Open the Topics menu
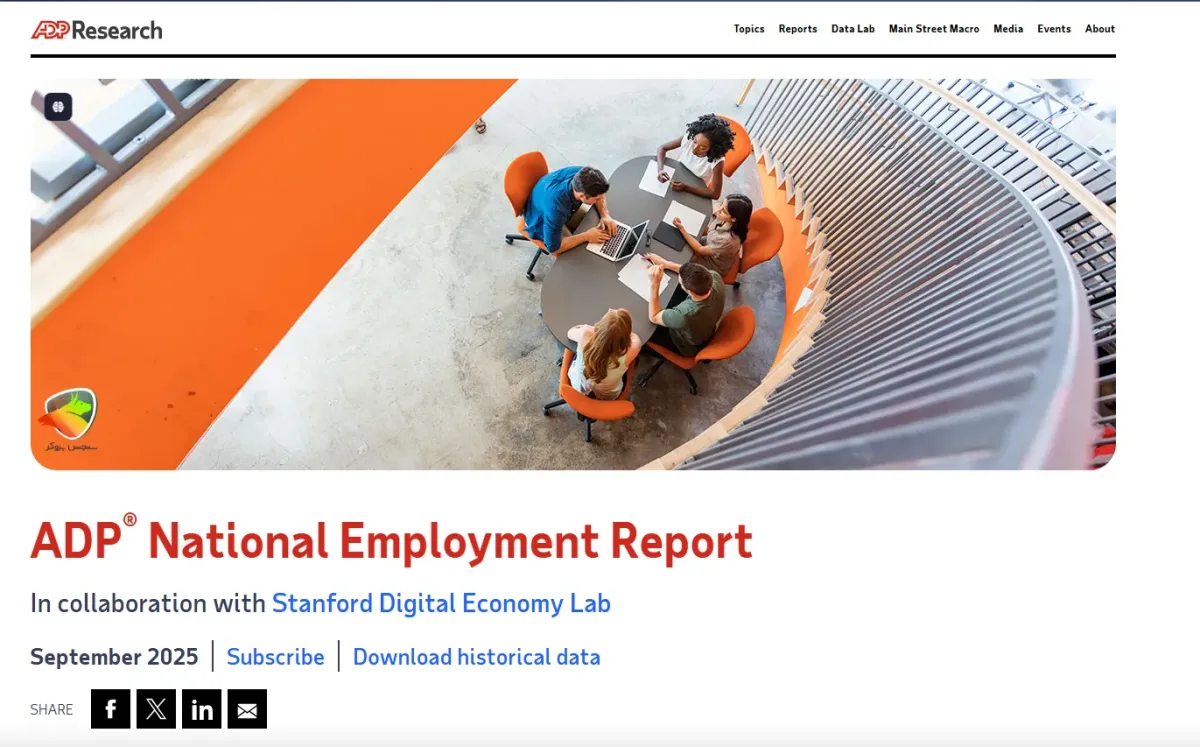This screenshot has height=747, width=1200. [x=749, y=29]
